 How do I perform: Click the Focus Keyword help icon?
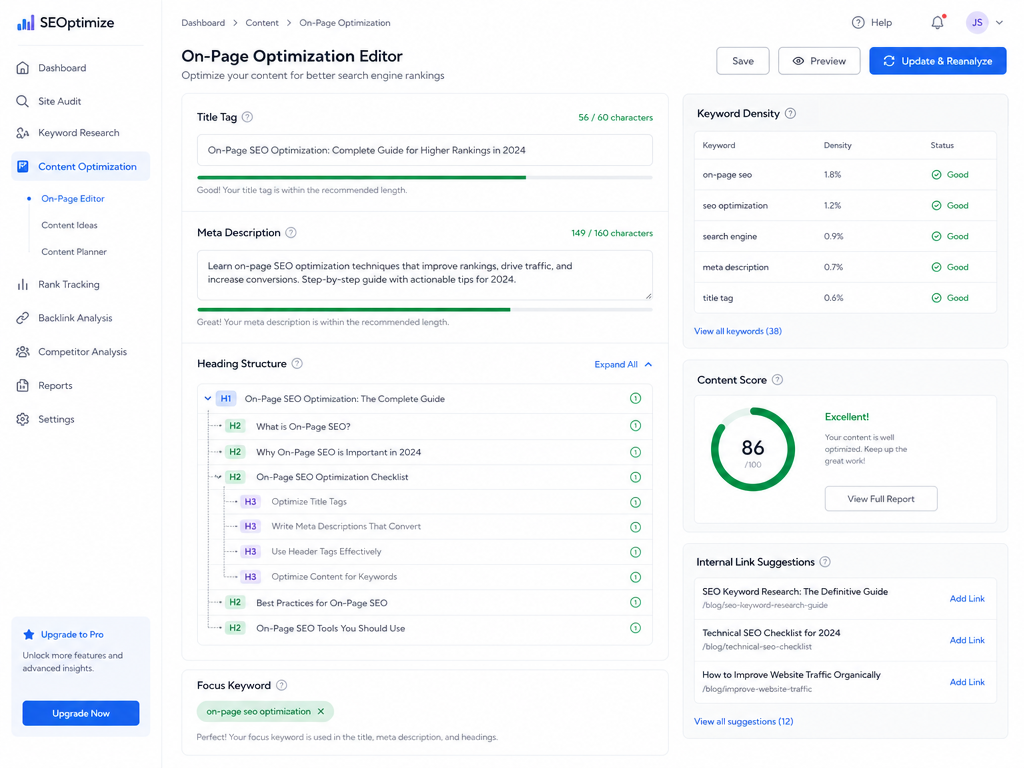pos(281,686)
